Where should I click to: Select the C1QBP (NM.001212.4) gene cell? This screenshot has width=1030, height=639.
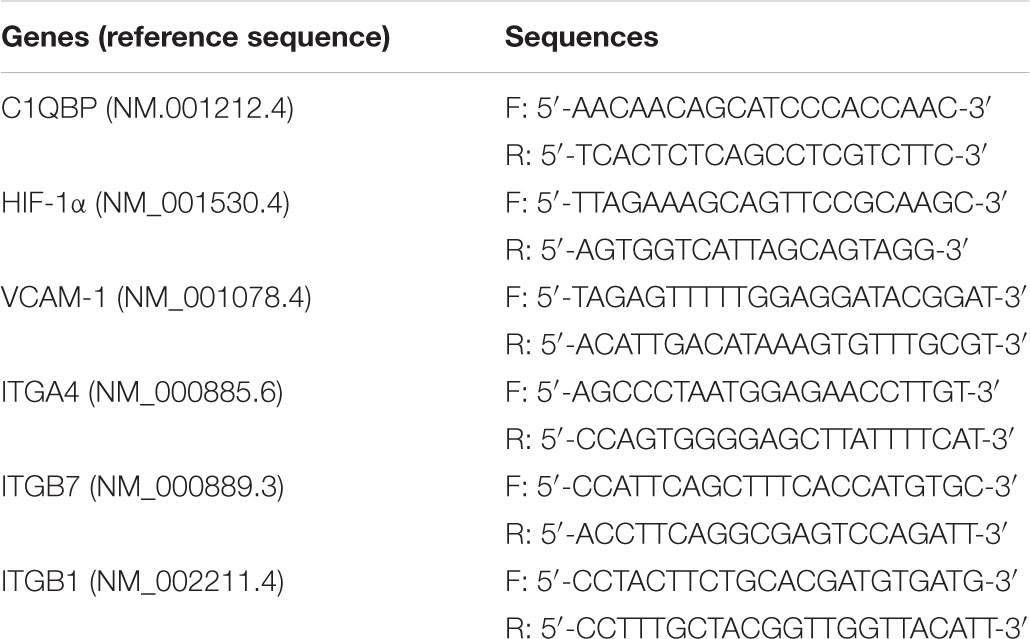point(147,109)
